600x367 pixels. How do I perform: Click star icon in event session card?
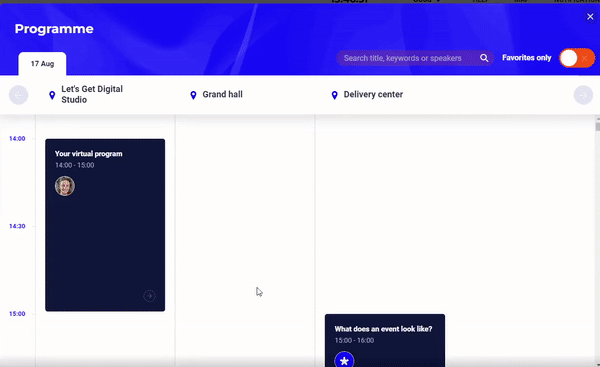[344, 360]
